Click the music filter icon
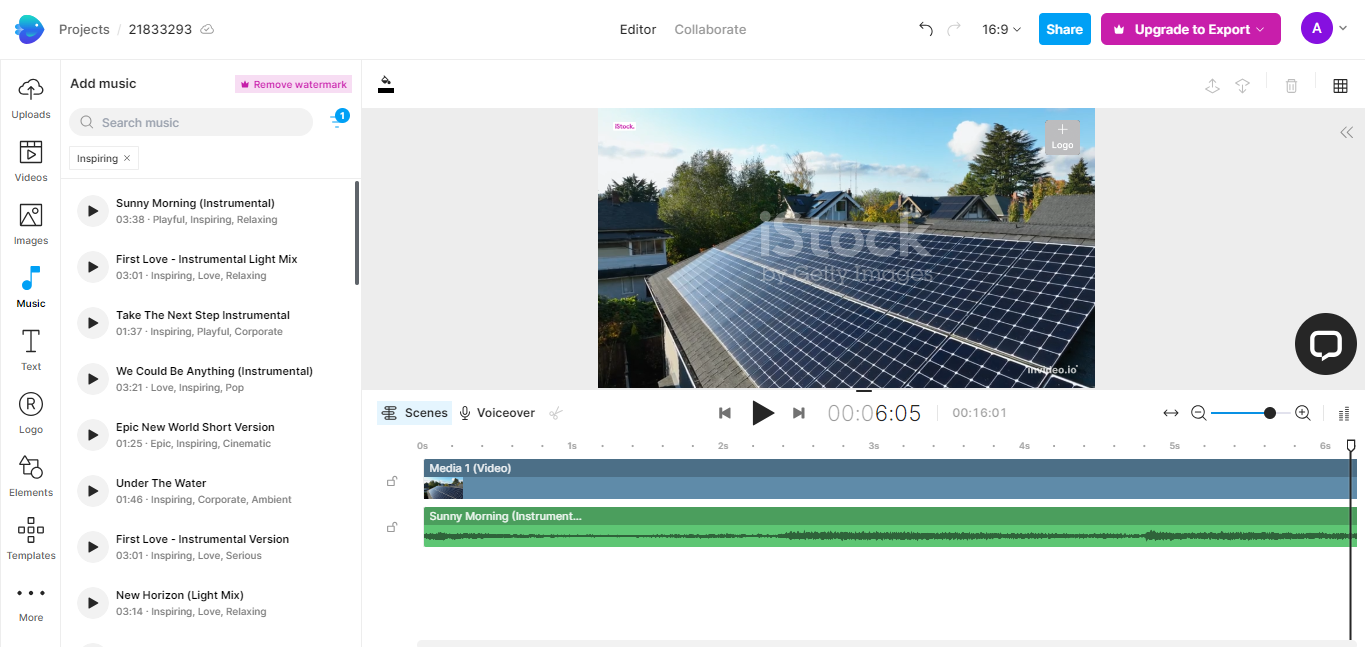1365x647 pixels. 338,121
